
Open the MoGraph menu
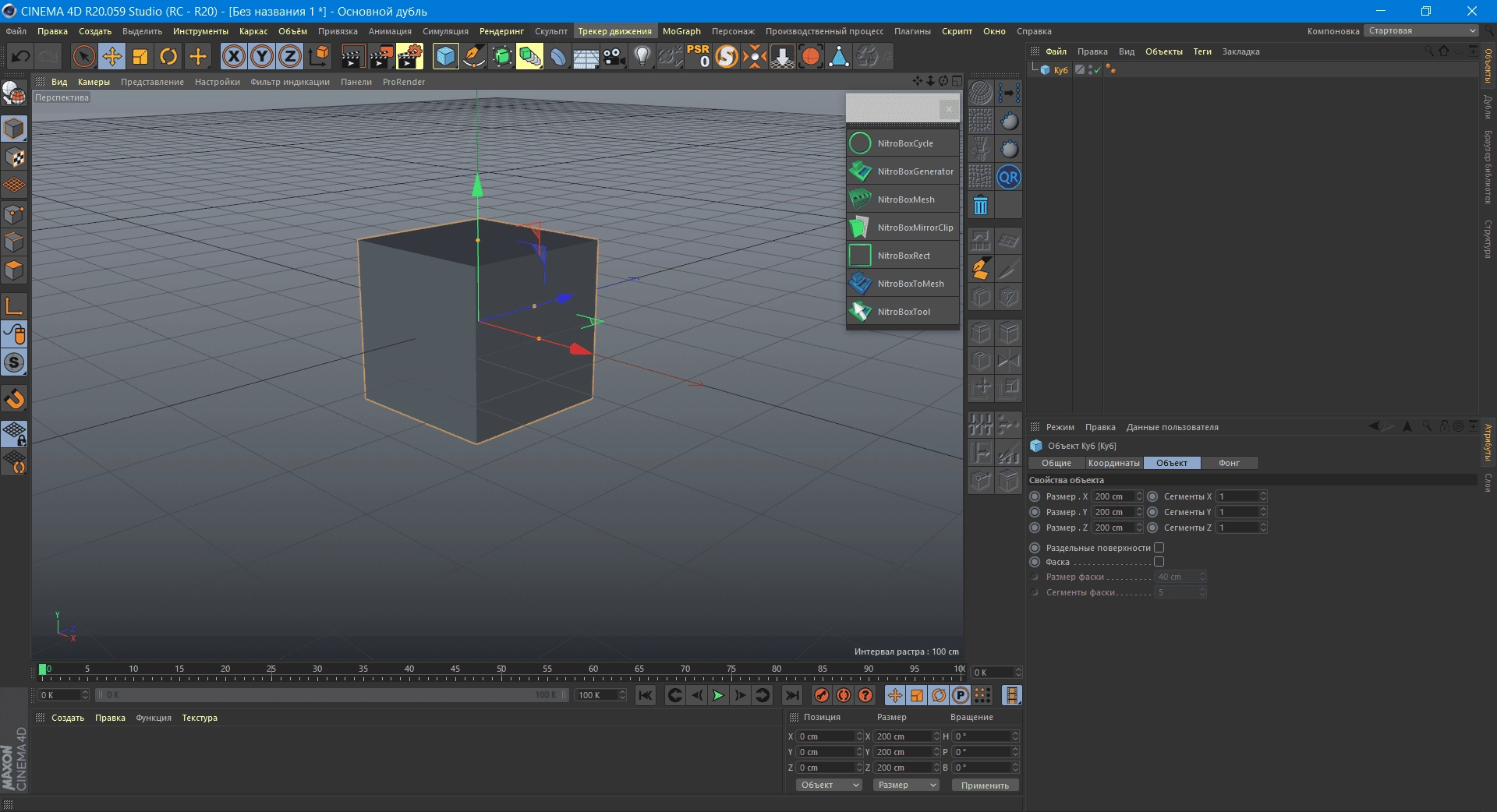tap(681, 31)
